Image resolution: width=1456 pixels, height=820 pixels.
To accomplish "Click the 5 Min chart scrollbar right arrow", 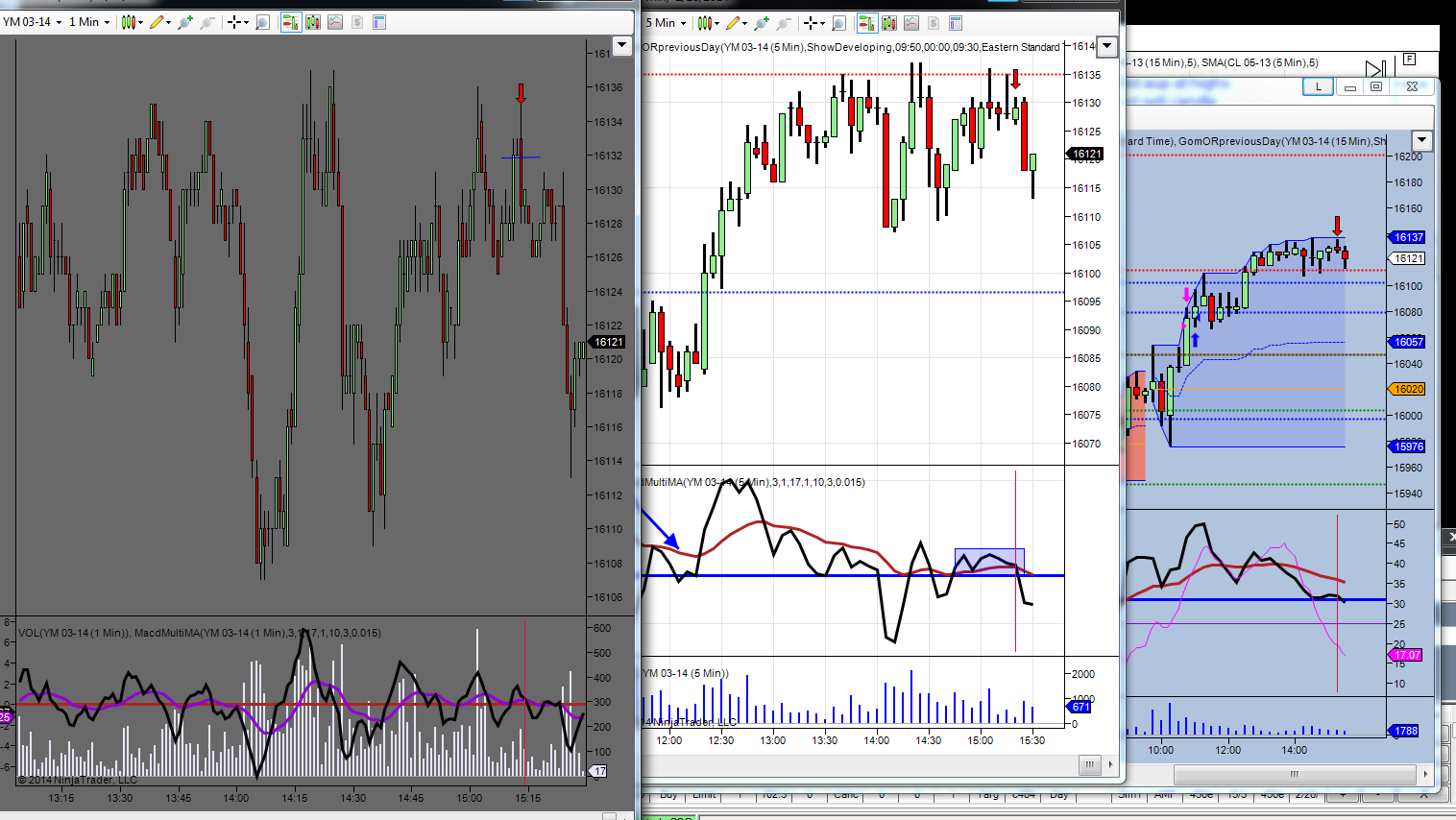I will 1110,765.
